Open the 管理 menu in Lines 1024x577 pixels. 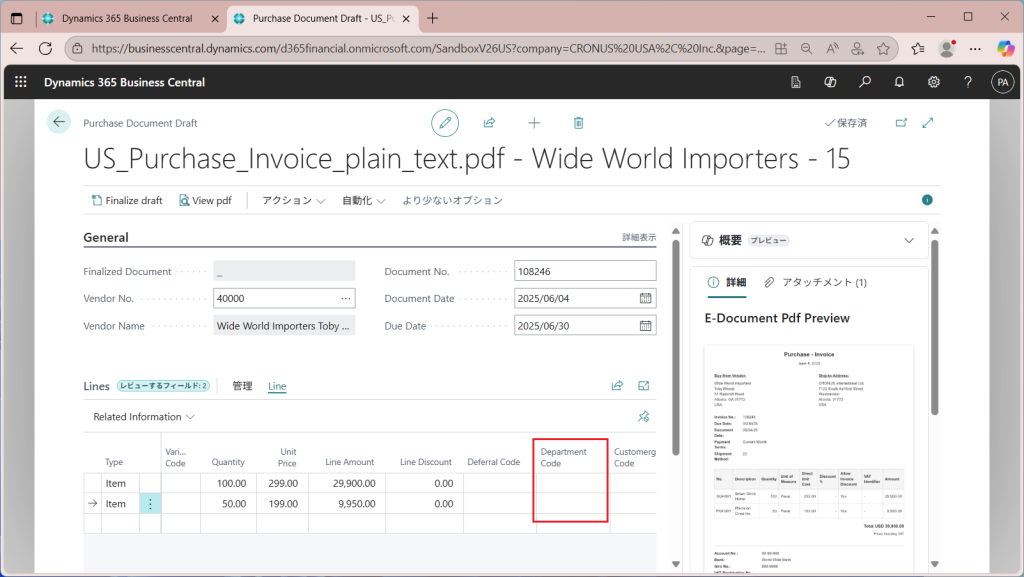(x=242, y=386)
